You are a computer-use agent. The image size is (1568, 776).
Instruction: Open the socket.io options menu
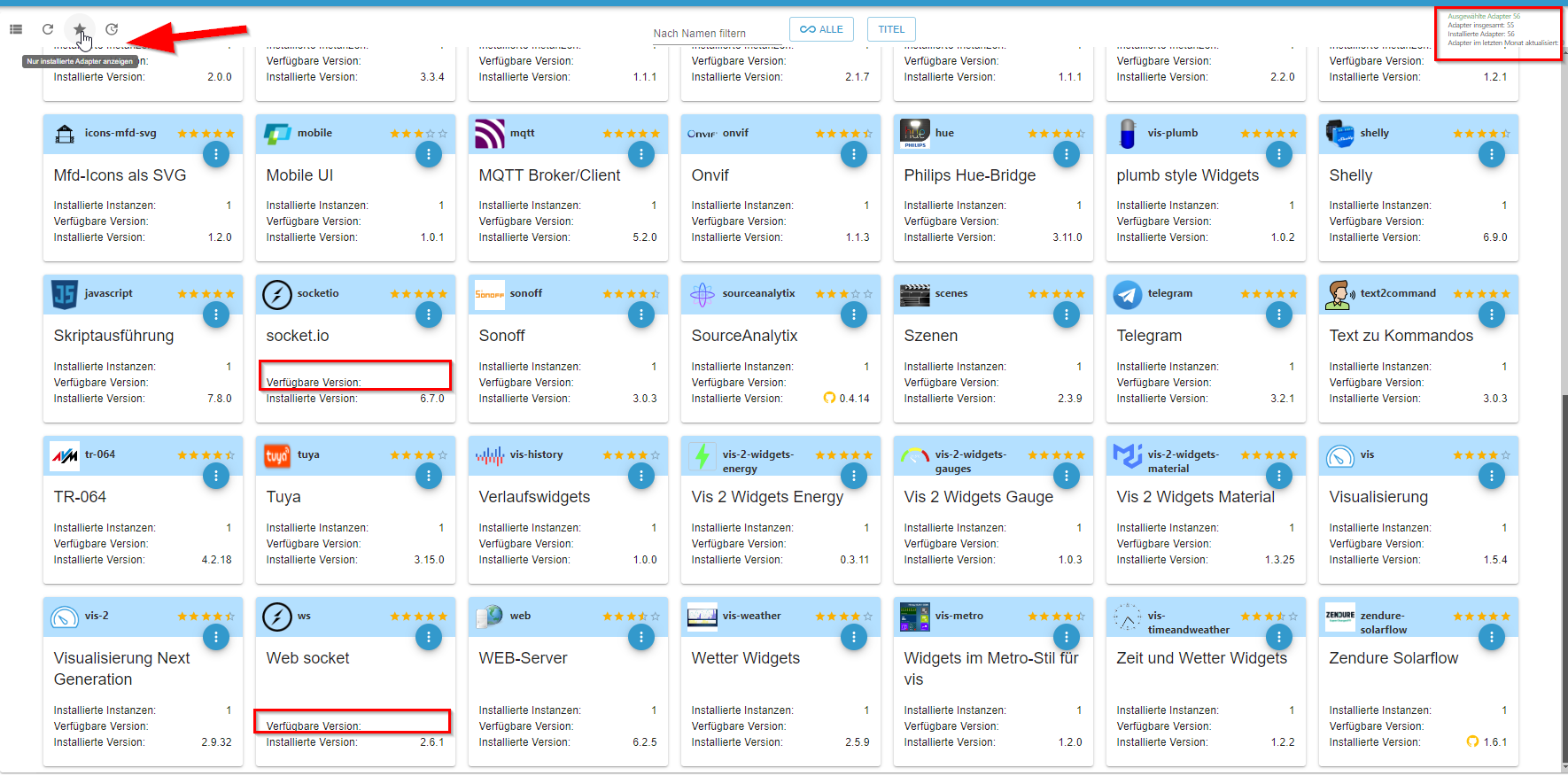pyautogui.click(x=429, y=314)
